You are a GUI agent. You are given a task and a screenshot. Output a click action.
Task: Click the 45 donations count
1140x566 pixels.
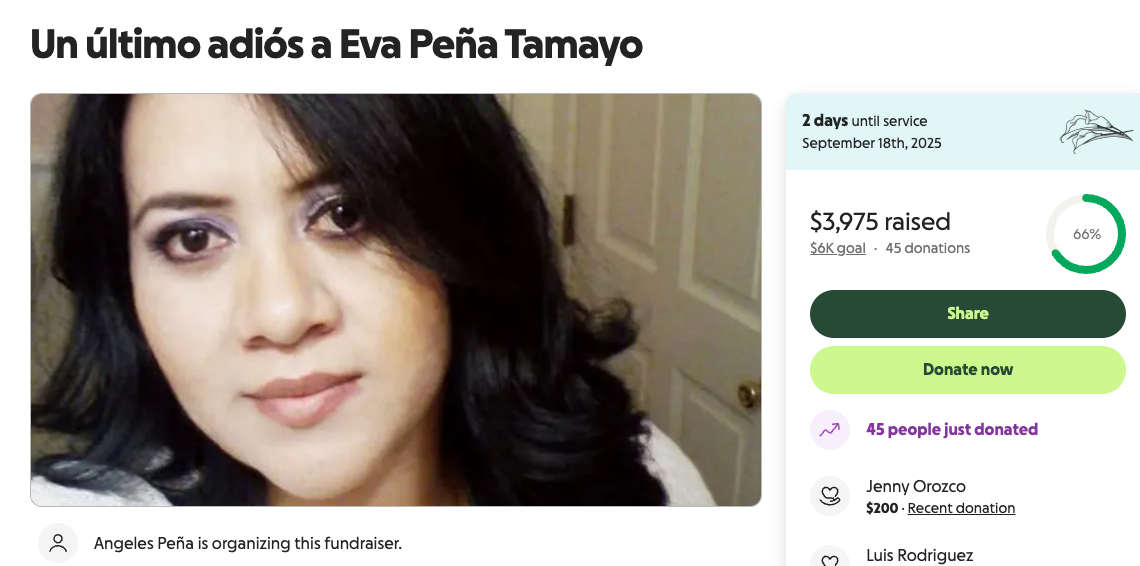tap(927, 248)
